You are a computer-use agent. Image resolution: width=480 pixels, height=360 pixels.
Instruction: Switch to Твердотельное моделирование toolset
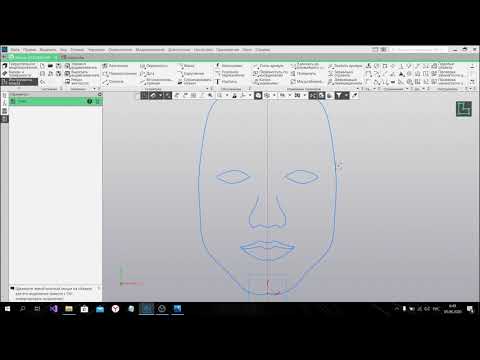pos(20,66)
